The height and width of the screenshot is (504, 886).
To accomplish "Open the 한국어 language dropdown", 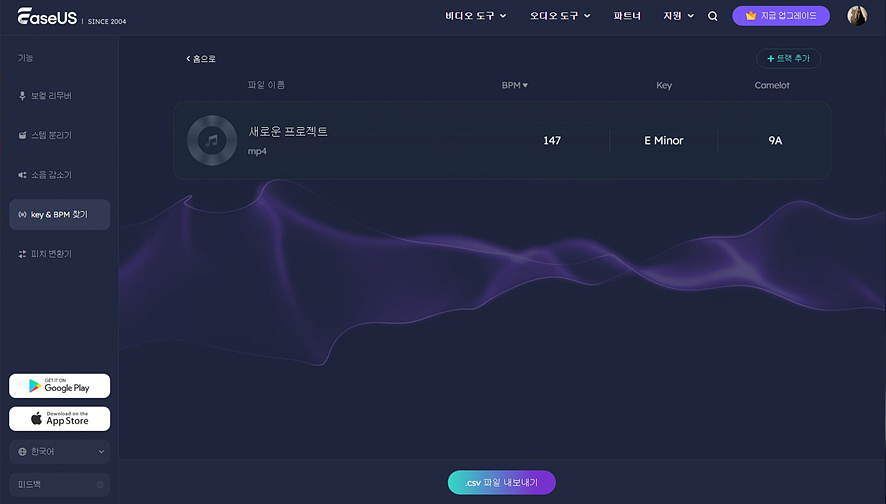I will 59,452.
